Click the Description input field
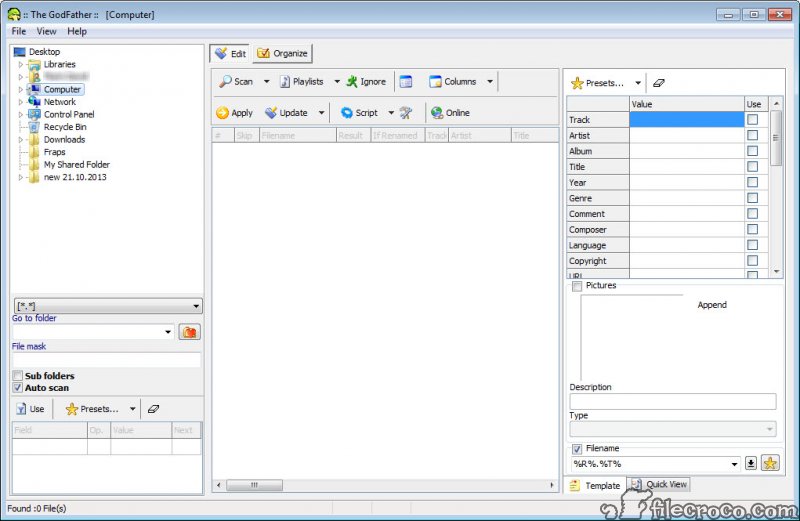Screen dimensions: 800x521 [x=673, y=402]
